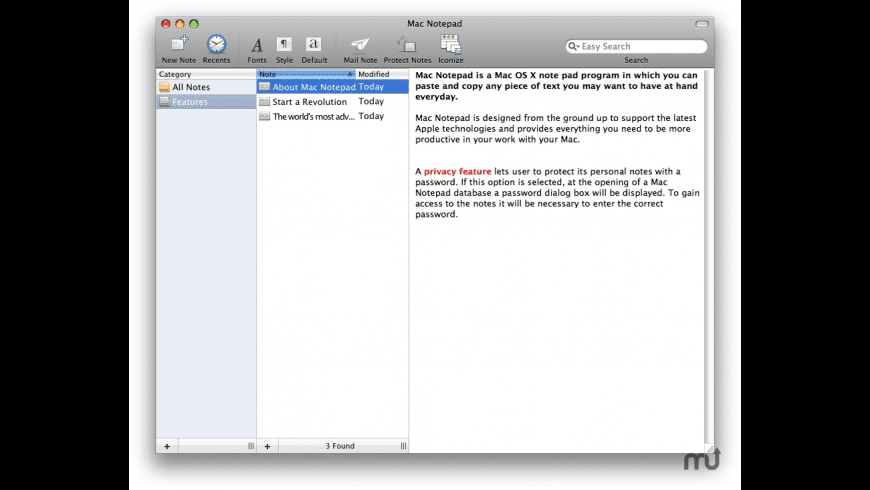Click The world's most adv... note icon
The image size is (870, 490).
(264, 116)
